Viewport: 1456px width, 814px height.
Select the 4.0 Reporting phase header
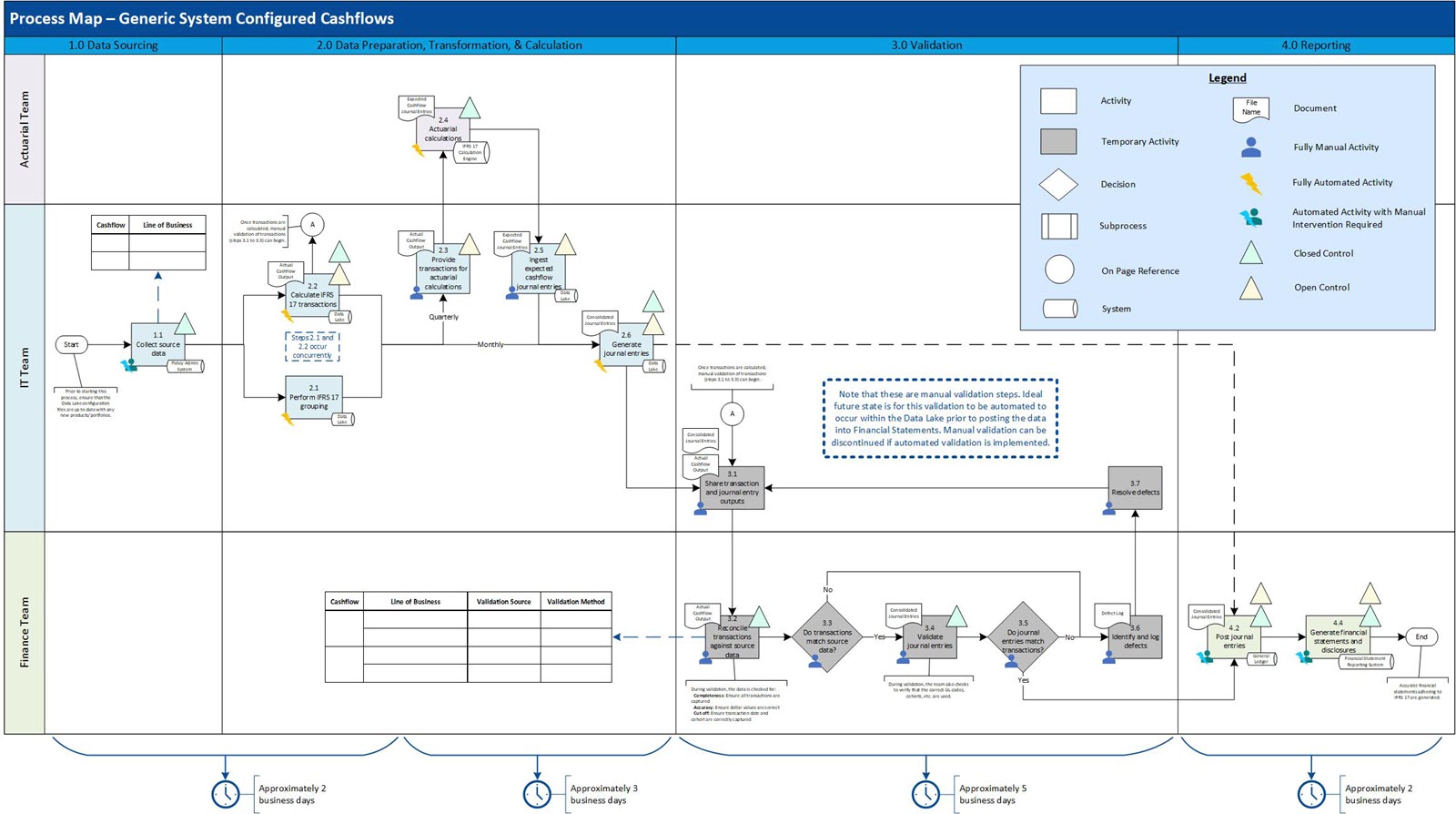(1315, 45)
